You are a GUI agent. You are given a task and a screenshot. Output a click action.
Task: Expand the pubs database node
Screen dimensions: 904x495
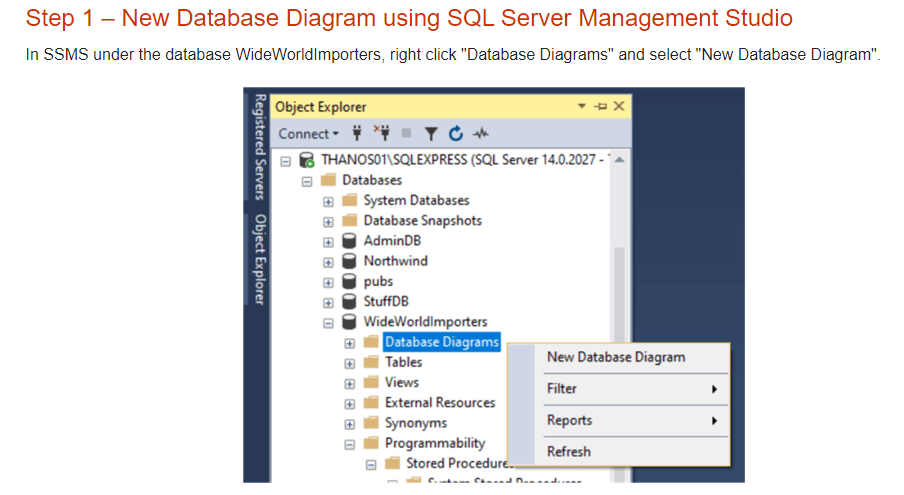pos(328,283)
